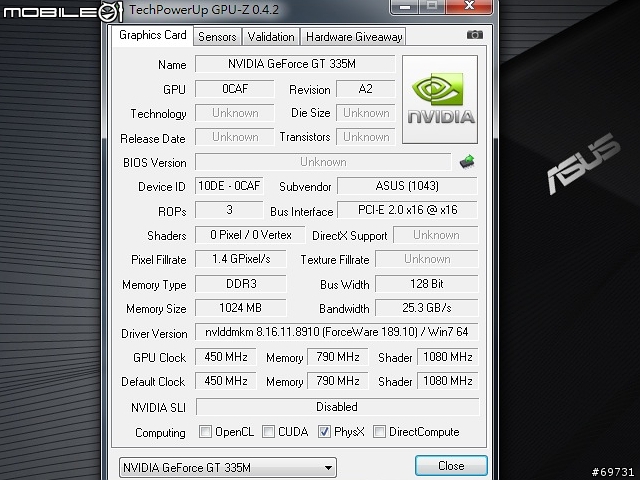Click the Bus Width field 128 Bit
The height and width of the screenshot is (480, 640).
click(427, 284)
